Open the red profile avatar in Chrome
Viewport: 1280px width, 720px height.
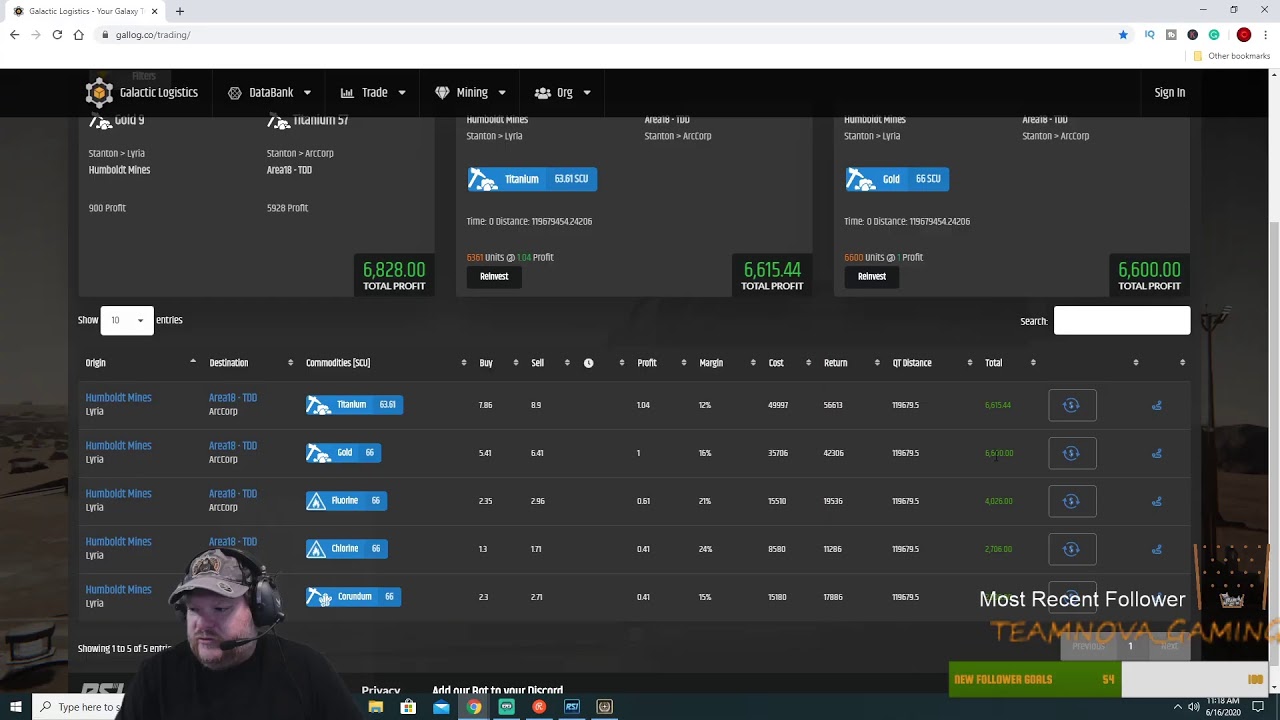tap(1244, 35)
